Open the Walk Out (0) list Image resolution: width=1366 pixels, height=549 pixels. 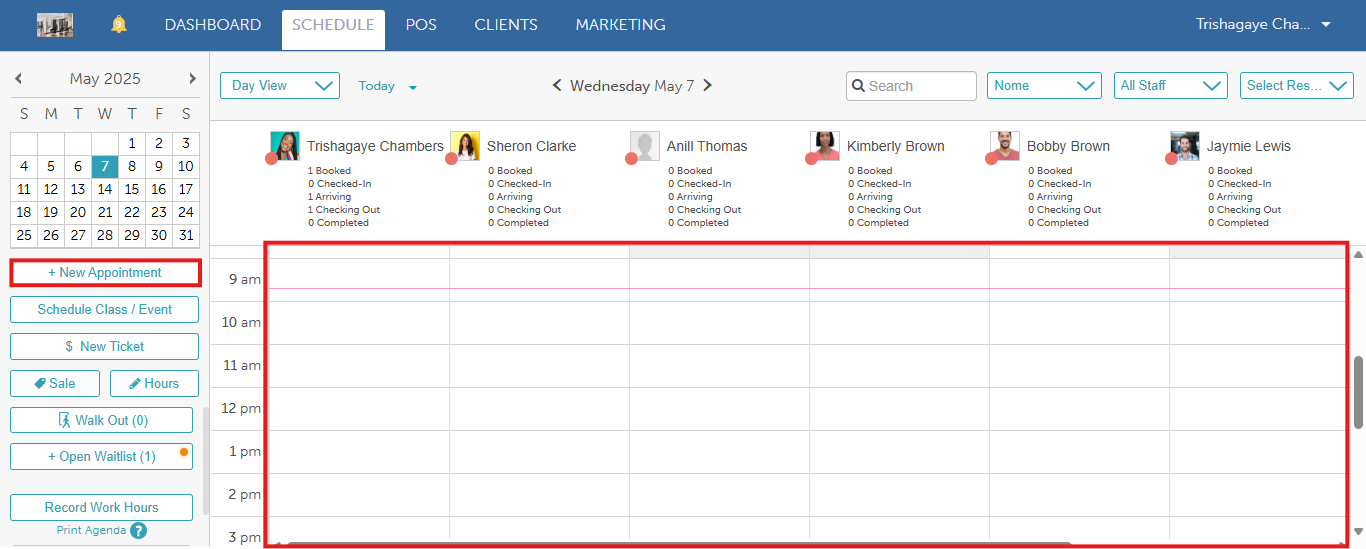(101, 420)
